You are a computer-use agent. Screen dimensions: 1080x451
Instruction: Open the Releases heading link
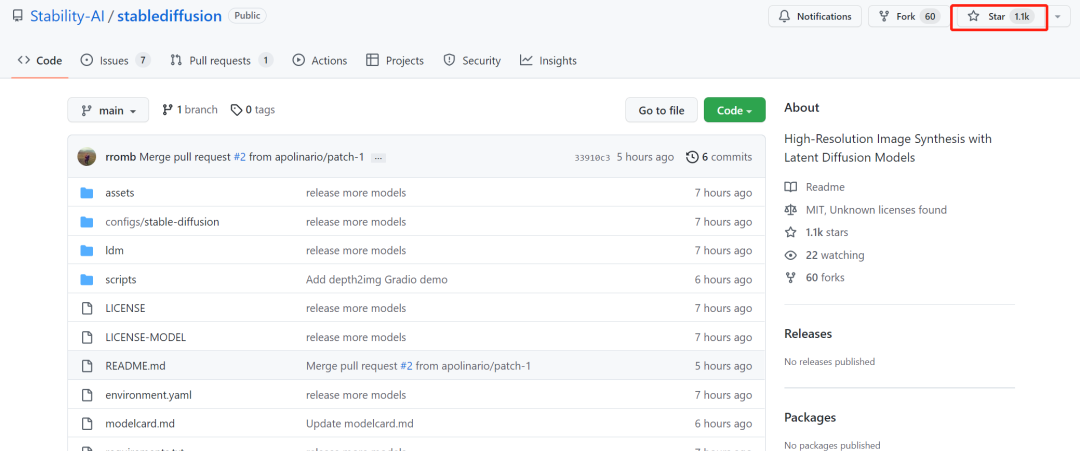pos(808,333)
